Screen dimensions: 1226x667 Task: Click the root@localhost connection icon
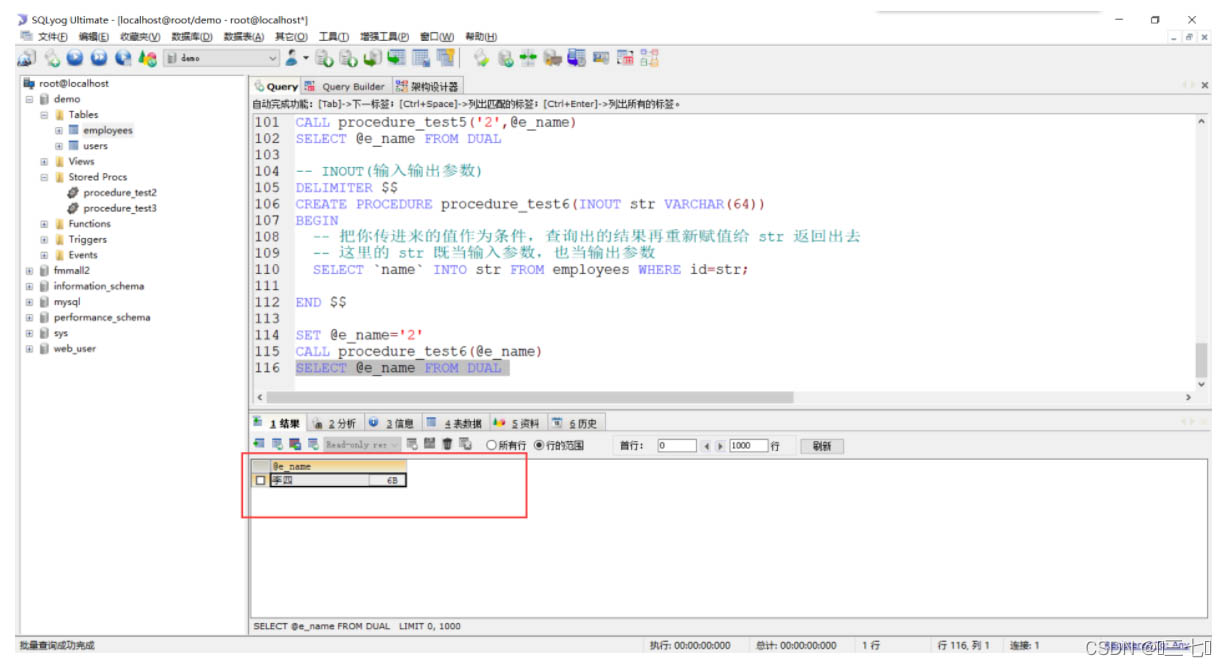pos(29,84)
